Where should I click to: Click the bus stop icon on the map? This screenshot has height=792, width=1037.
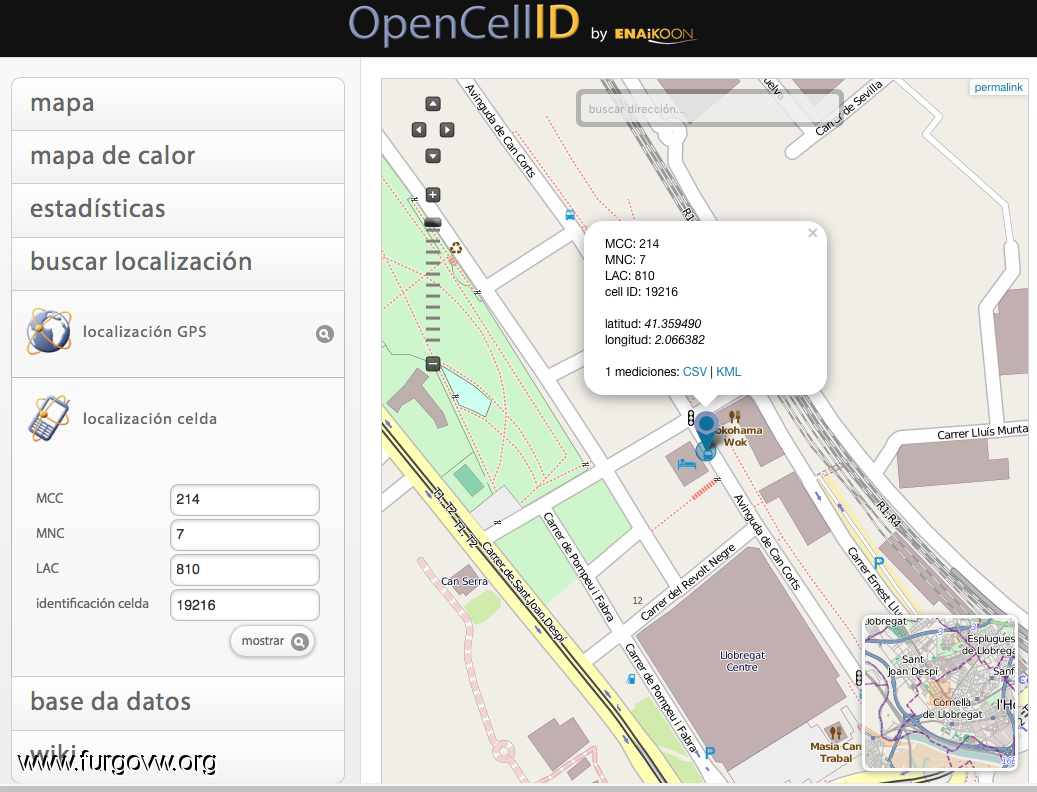[569, 215]
